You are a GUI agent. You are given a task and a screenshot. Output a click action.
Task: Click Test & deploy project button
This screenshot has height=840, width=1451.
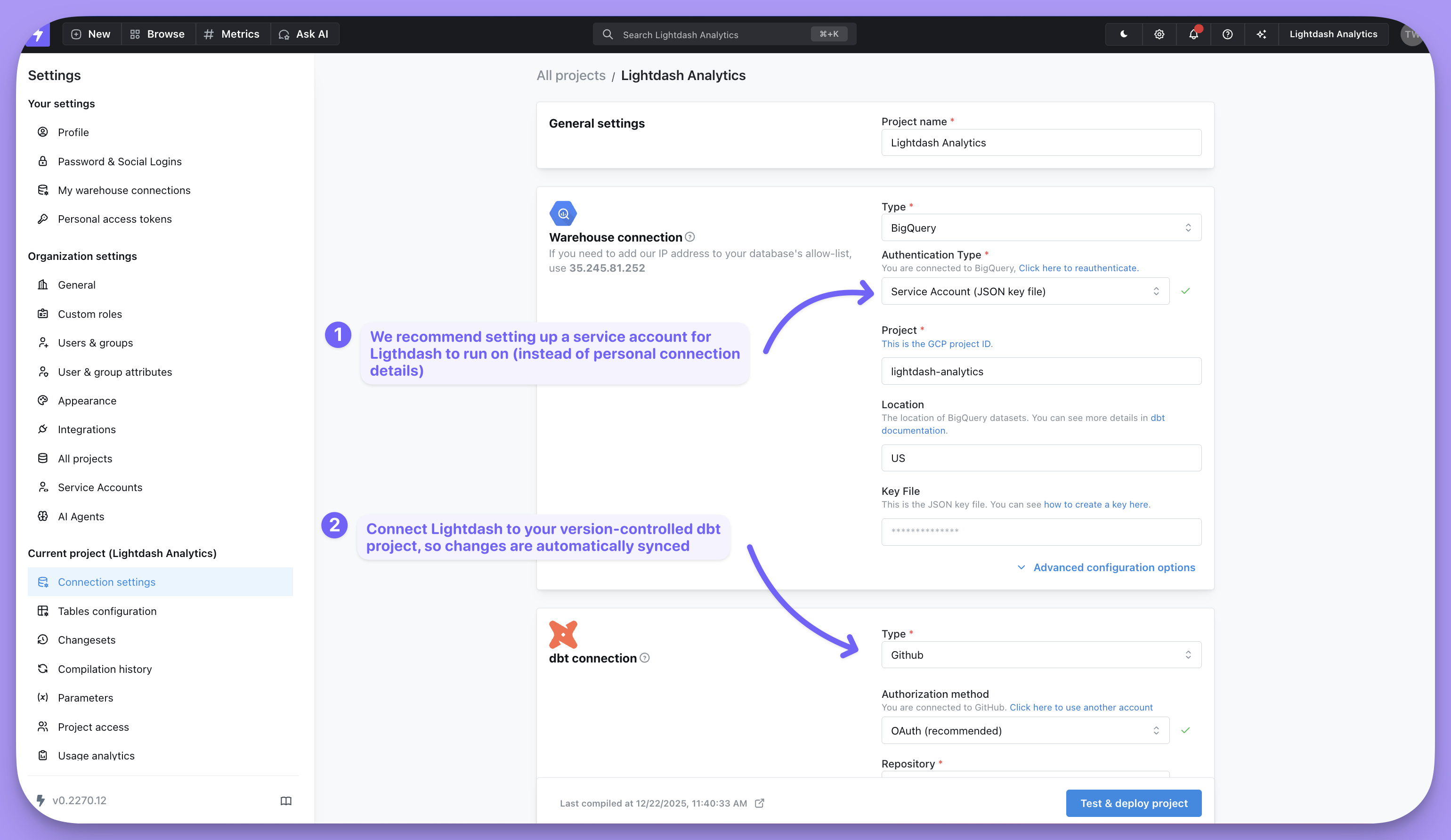coord(1133,803)
